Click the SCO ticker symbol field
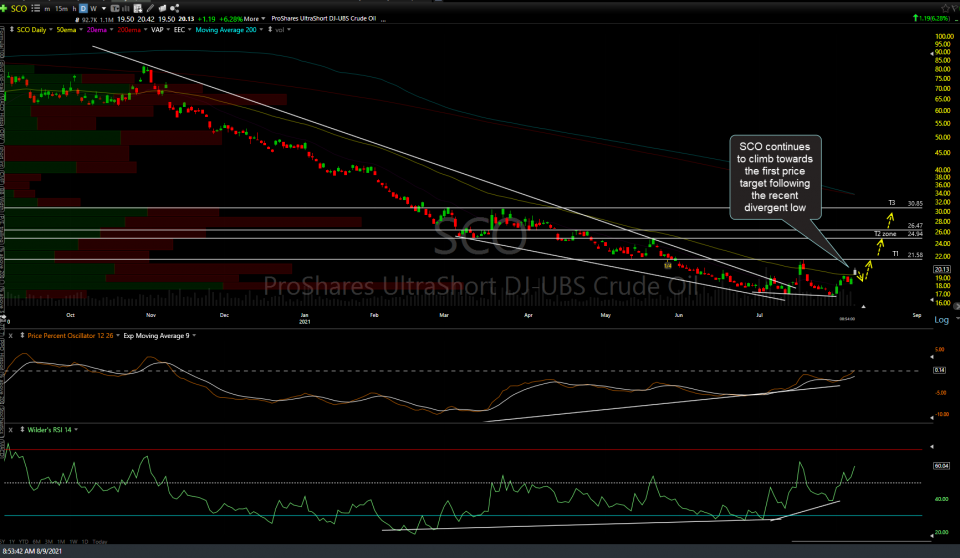The width and height of the screenshot is (960, 558). point(19,9)
